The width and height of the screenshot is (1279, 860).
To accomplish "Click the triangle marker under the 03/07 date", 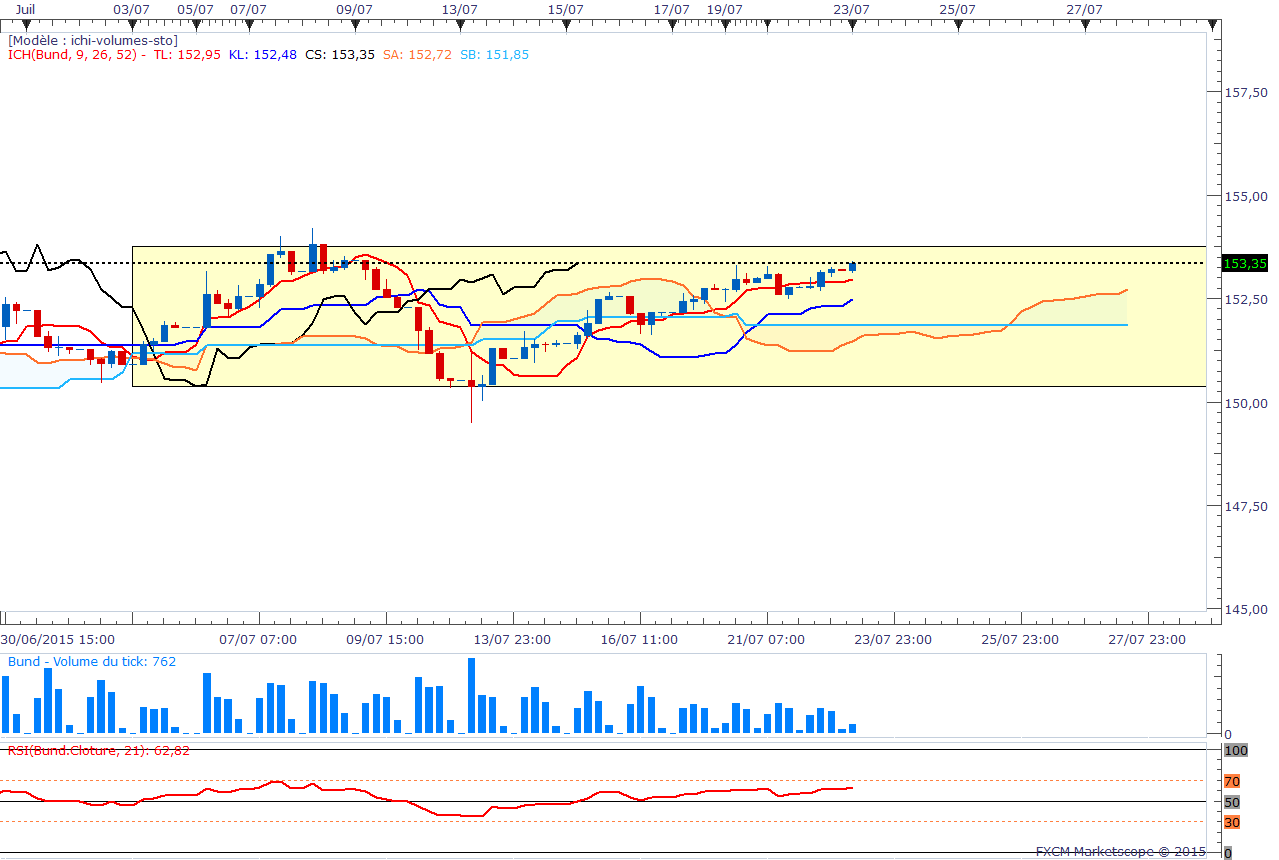I will pos(132,26).
